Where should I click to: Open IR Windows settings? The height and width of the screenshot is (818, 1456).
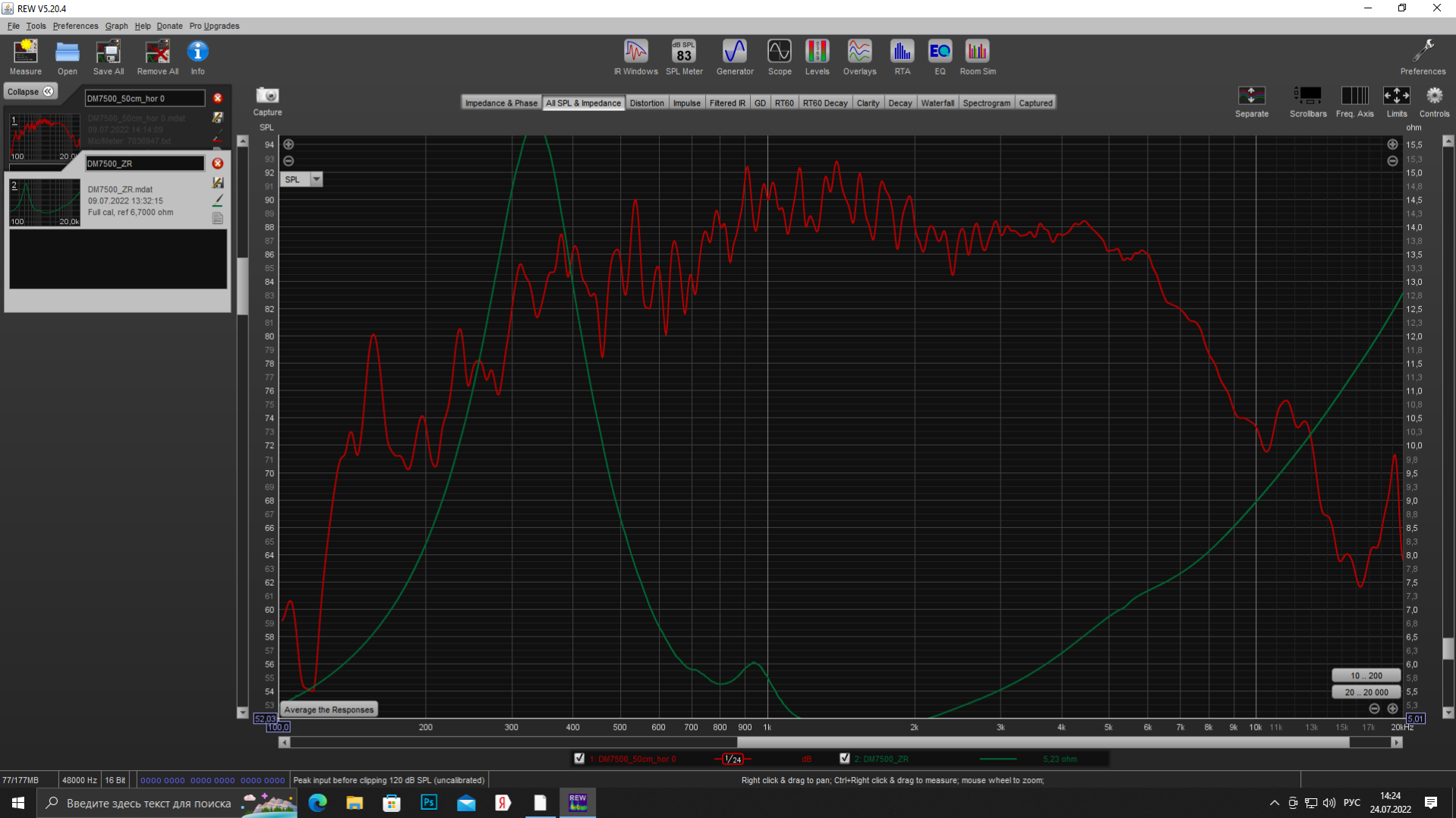tap(635, 58)
